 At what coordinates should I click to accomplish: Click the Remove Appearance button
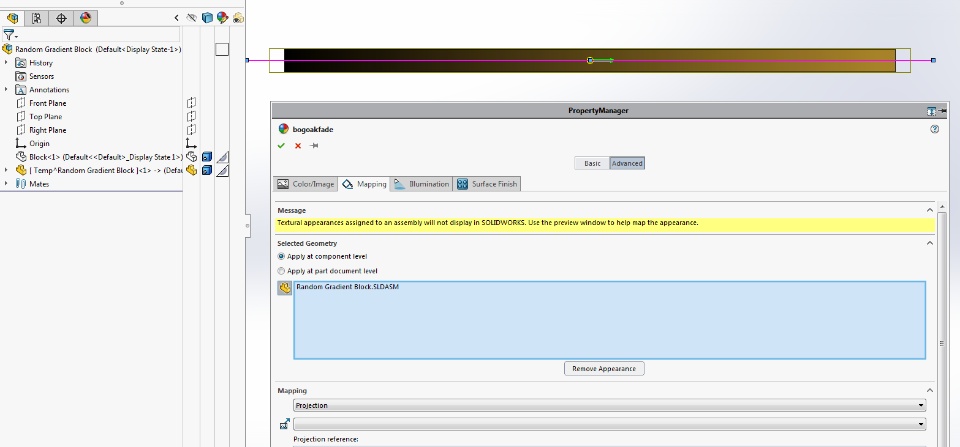[604, 369]
